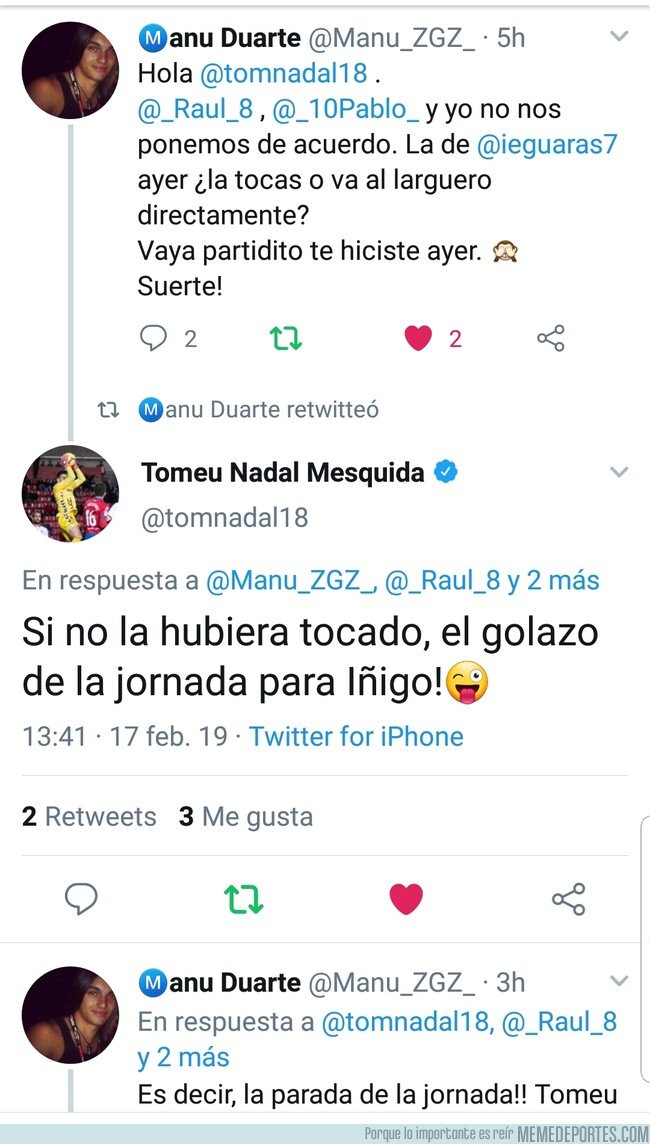The height and width of the screenshot is (1144, 650).
Task: Reply to Tomeu Nadal's tweet
Action: 81,899
